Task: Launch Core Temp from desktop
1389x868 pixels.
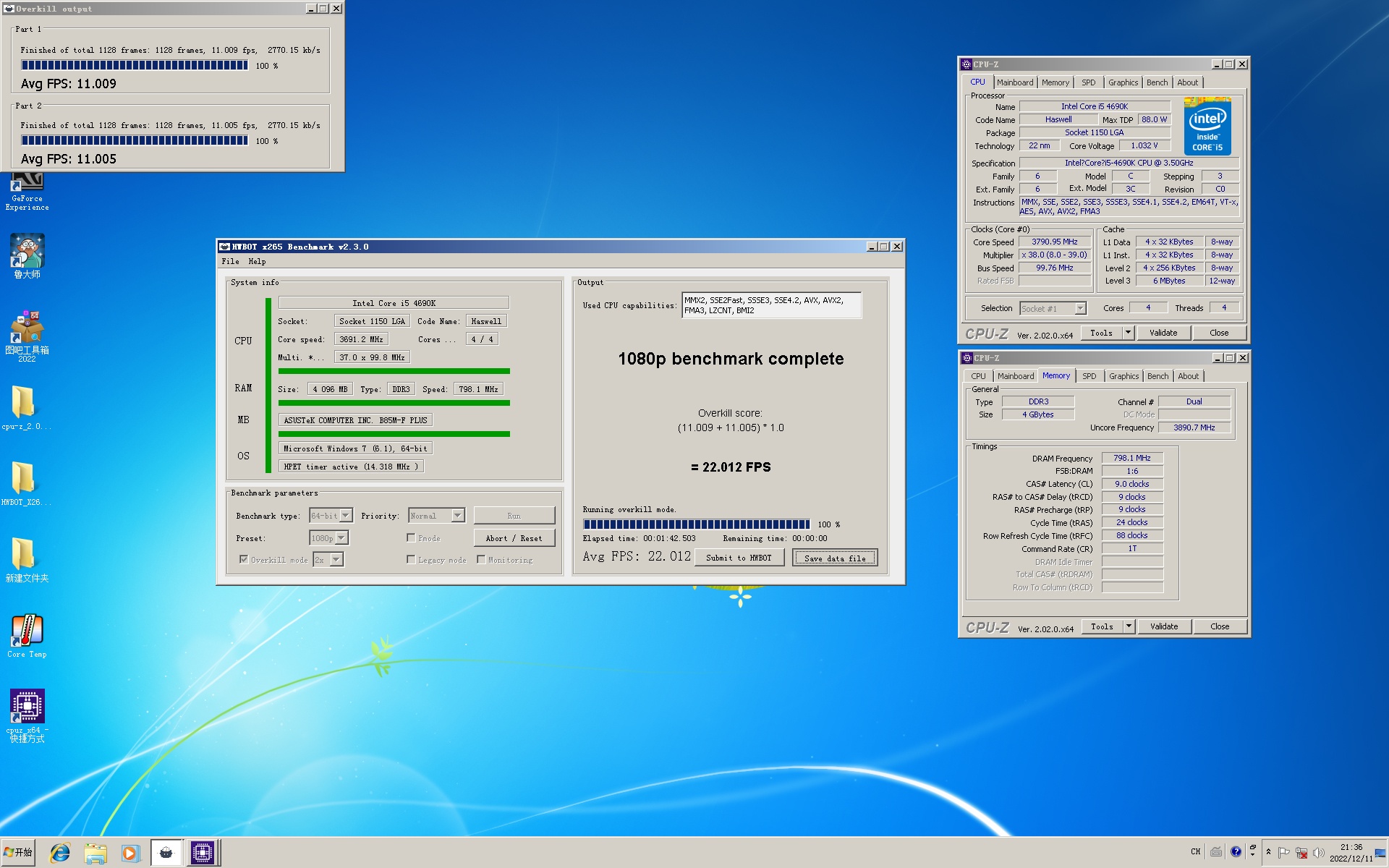Action: (27, 636)
